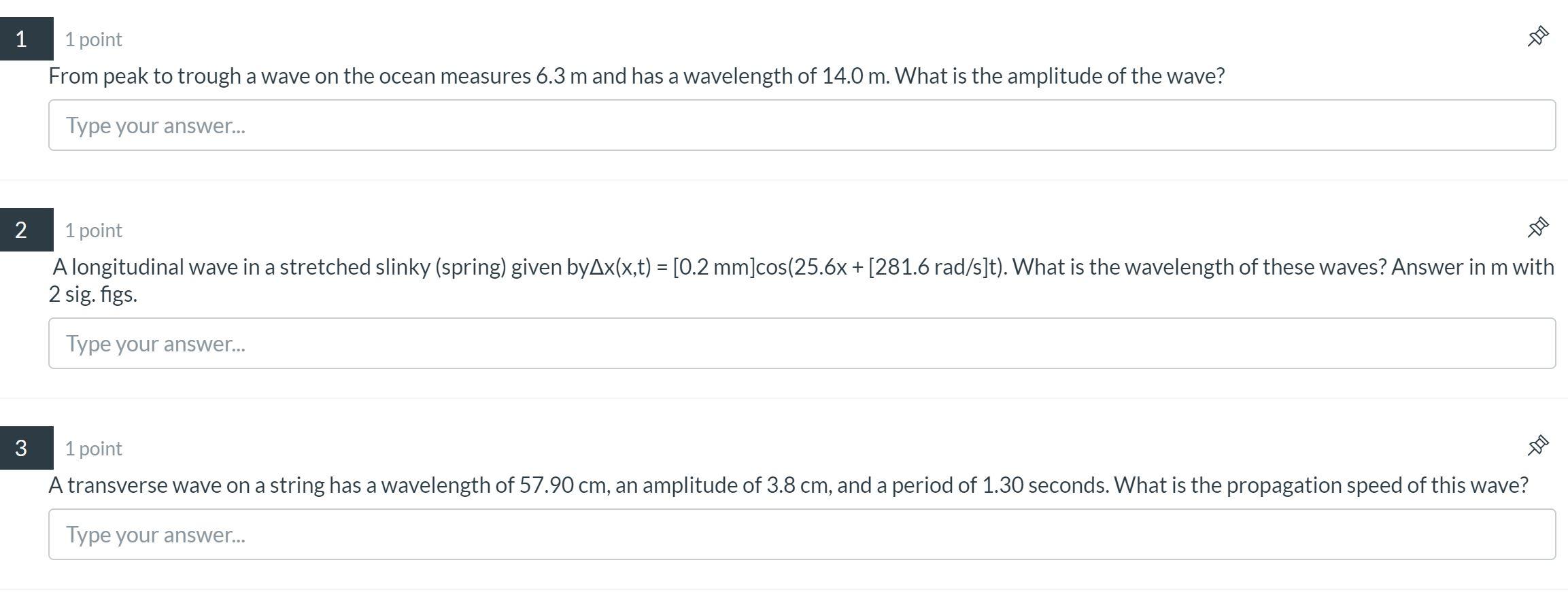
Task: Click the answer box for the propagation speed question
Action: [801, 534]
